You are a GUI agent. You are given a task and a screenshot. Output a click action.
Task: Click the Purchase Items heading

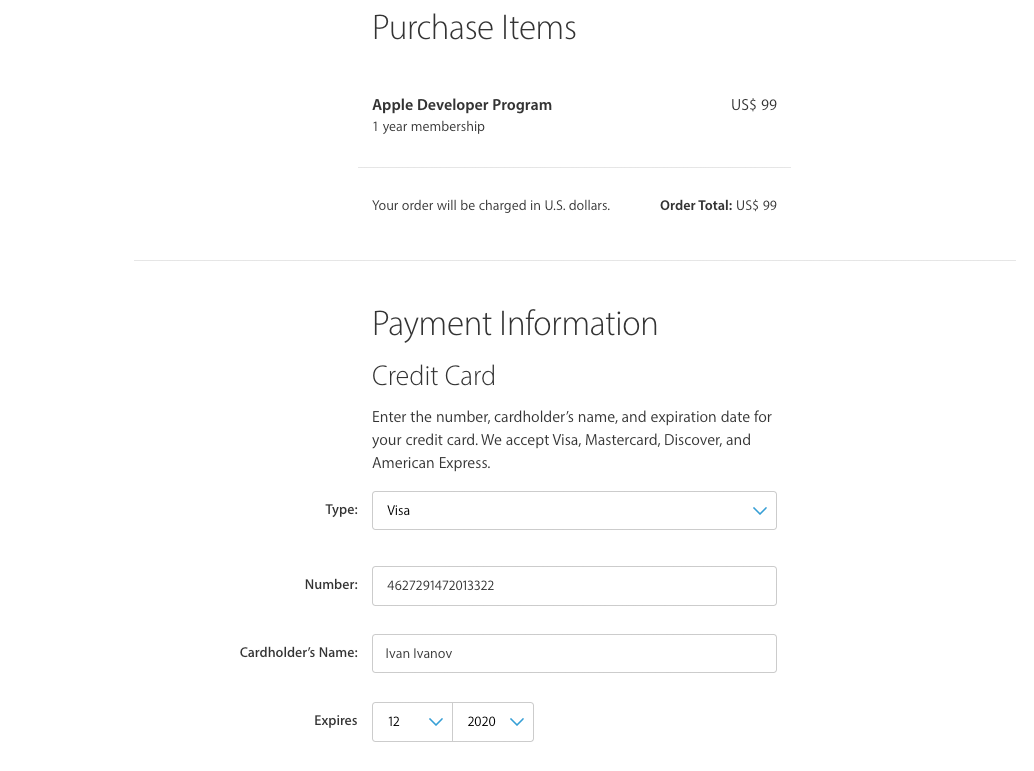474,27
